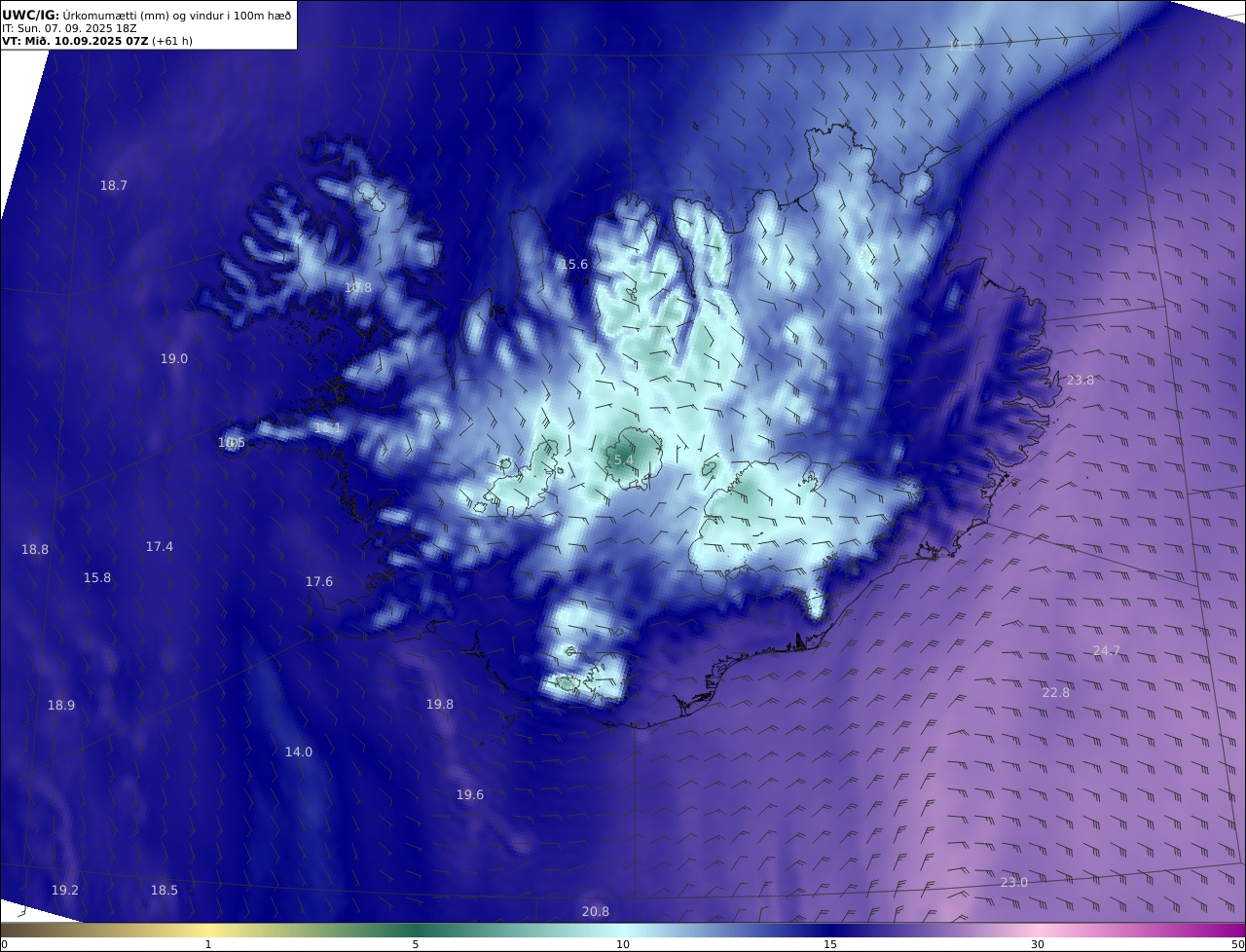
Task: Click the map value '19.6'
Action: 470,794
